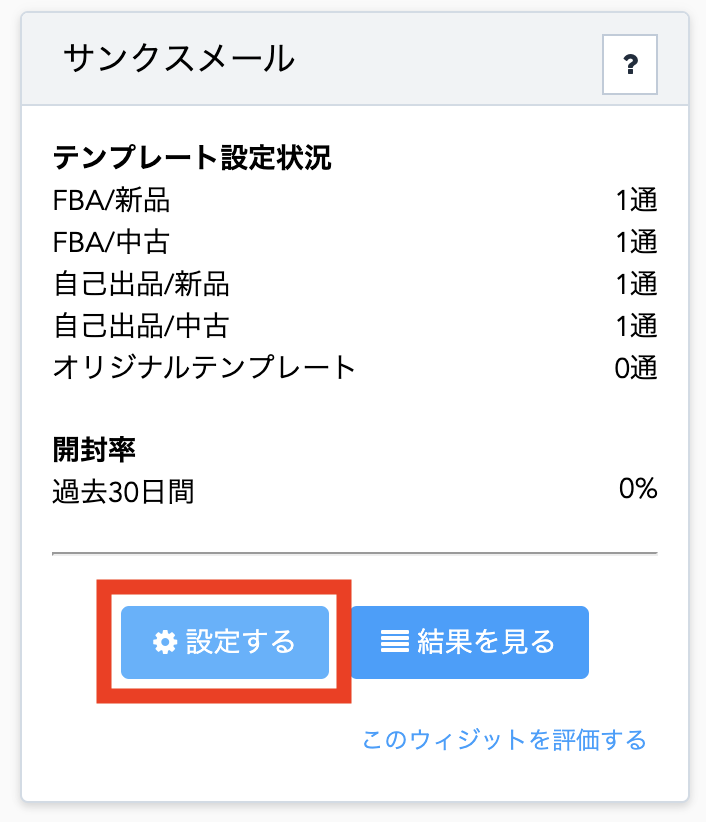The width and height of the screenshot is (706, 822).
Task: Click the gear icon on 設定する
Action: pyautogui.click(x=165, y=642)
